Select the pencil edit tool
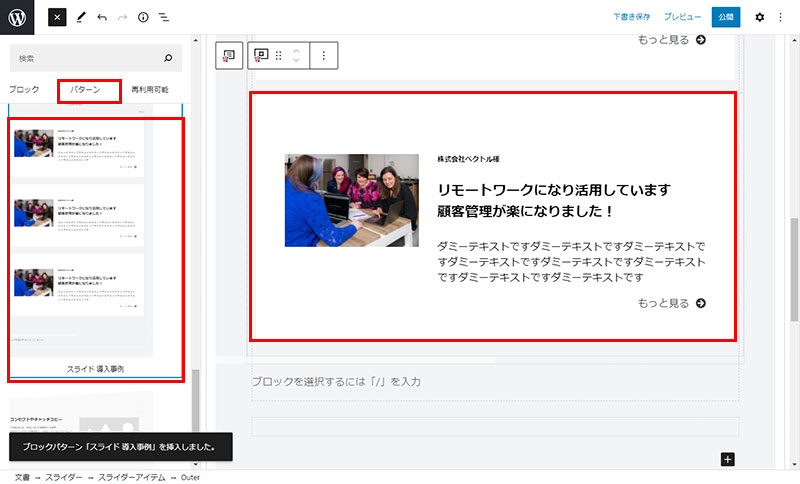This screenshot has width=800, height=484. [81, 18]
